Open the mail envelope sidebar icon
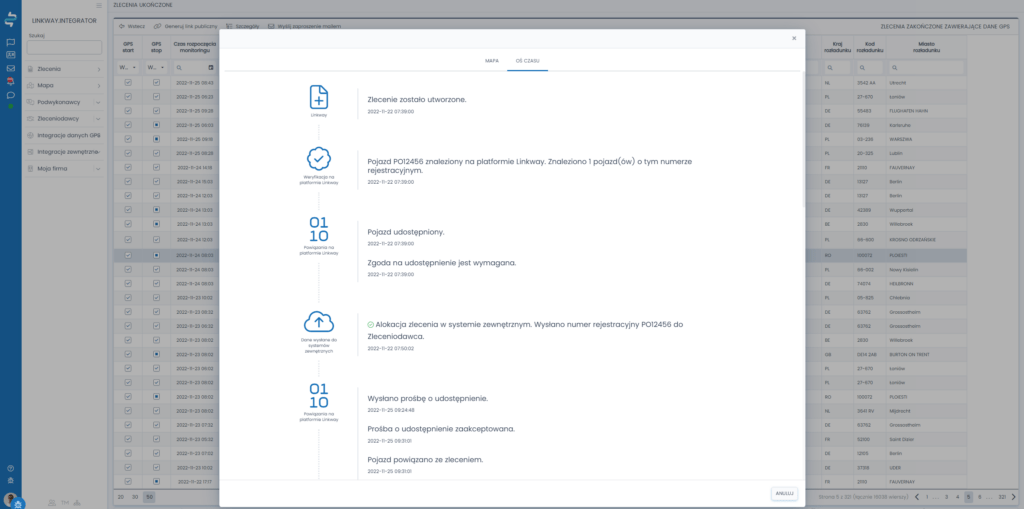1024x509 pixels. coord(10,68)
